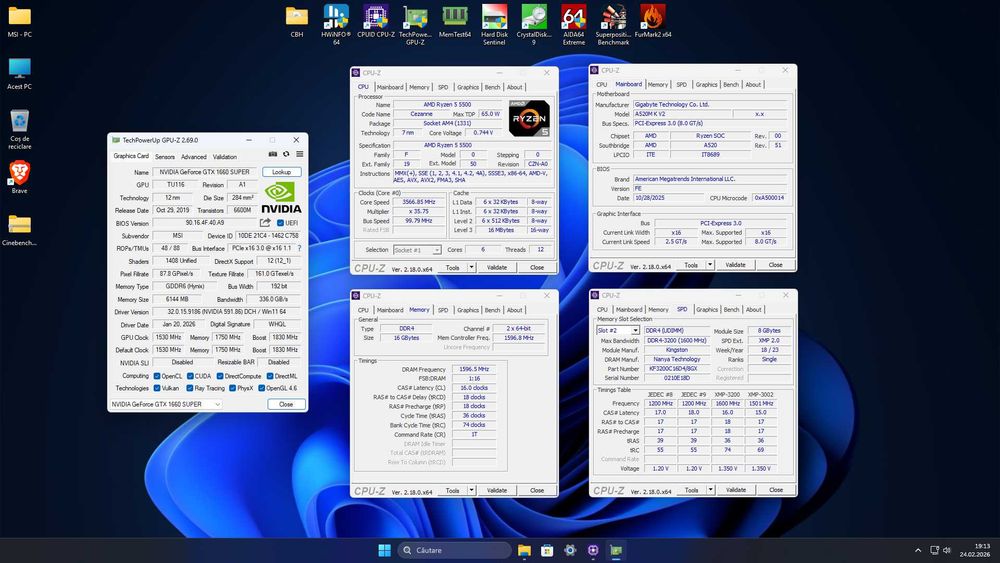Image resolution: width=1000 pixels, height=563 pixels.
Task: Take a GPU-Z screenshot with camera icon
Action: click(x=272, y=154)
